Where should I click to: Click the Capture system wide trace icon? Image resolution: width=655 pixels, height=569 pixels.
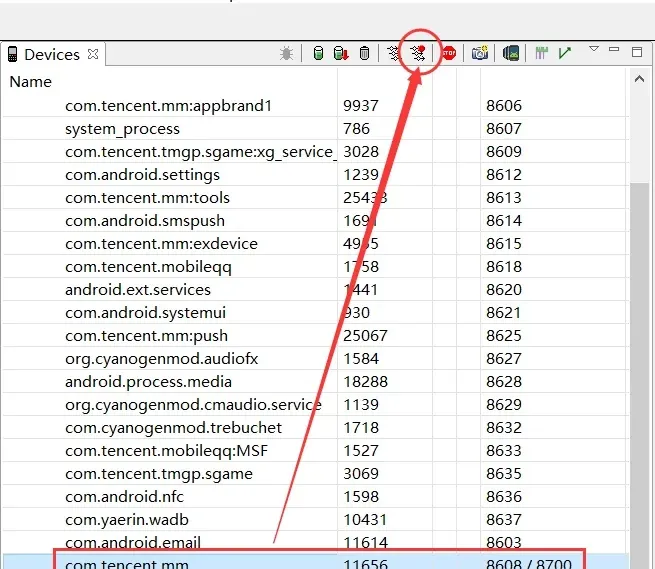click(x=541, y=53)
